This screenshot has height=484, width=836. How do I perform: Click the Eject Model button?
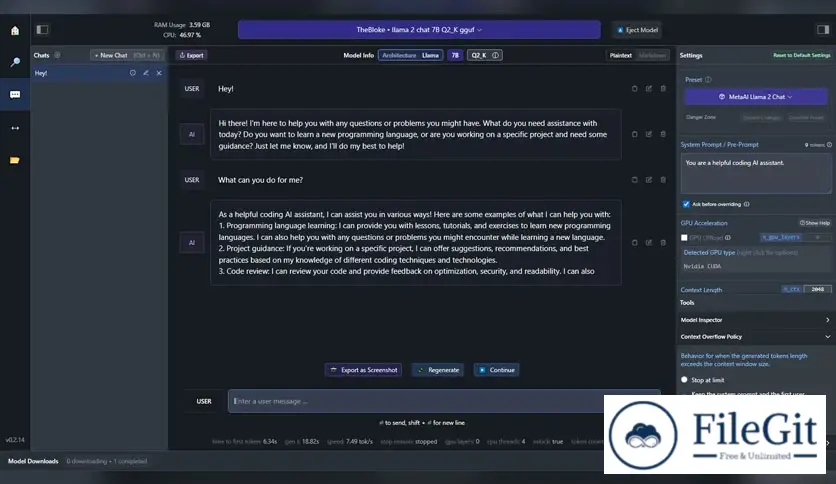tap(638, 30)
